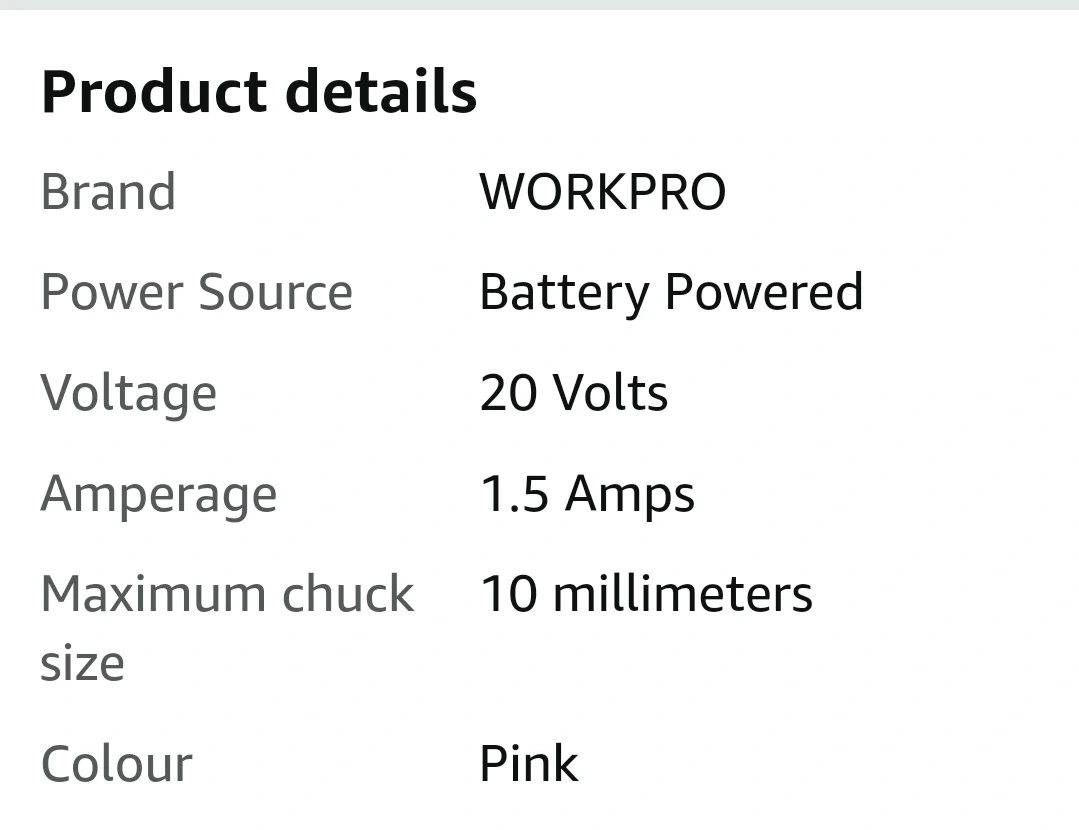Click the word size under Maximum chuck

83,665
